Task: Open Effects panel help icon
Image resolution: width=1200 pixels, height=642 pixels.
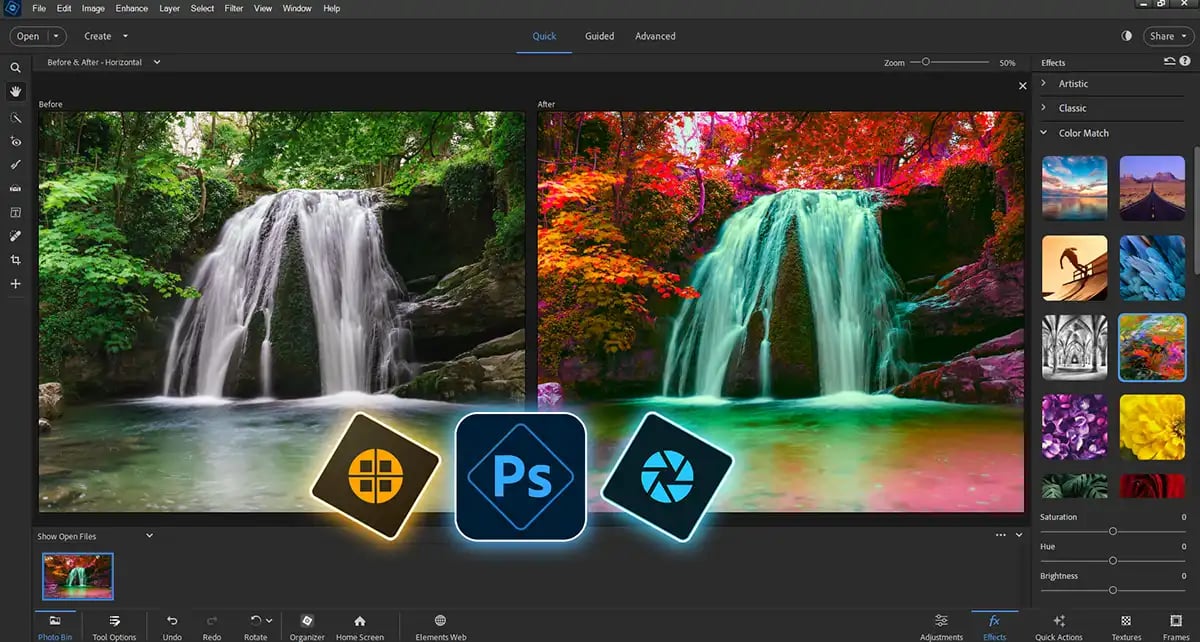Action: 1185,62
